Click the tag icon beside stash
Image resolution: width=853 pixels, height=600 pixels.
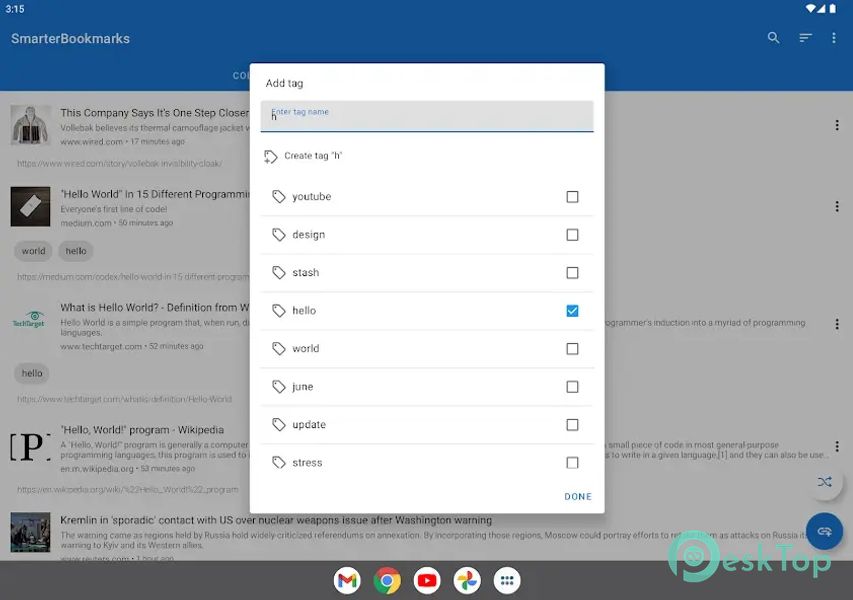click(279, 273)
